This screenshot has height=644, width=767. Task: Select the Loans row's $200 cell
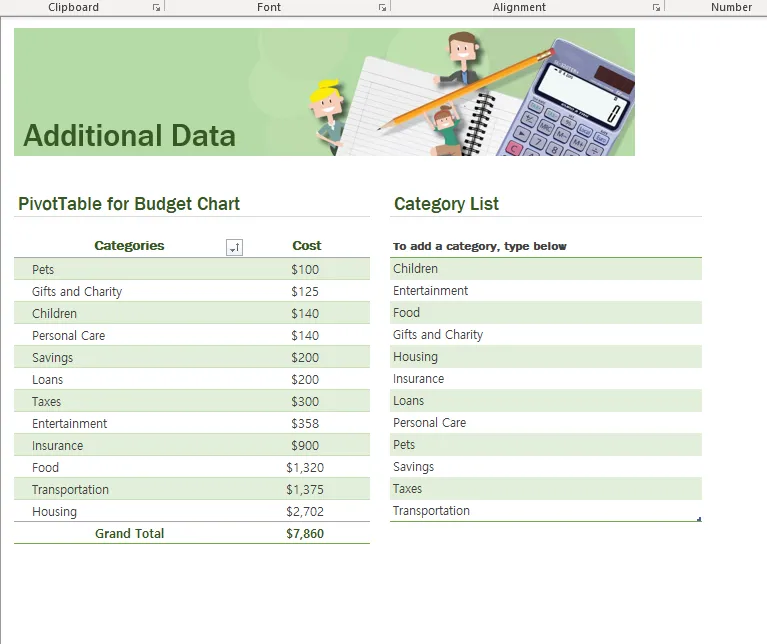pyautogui.click(x=305, y=379)
